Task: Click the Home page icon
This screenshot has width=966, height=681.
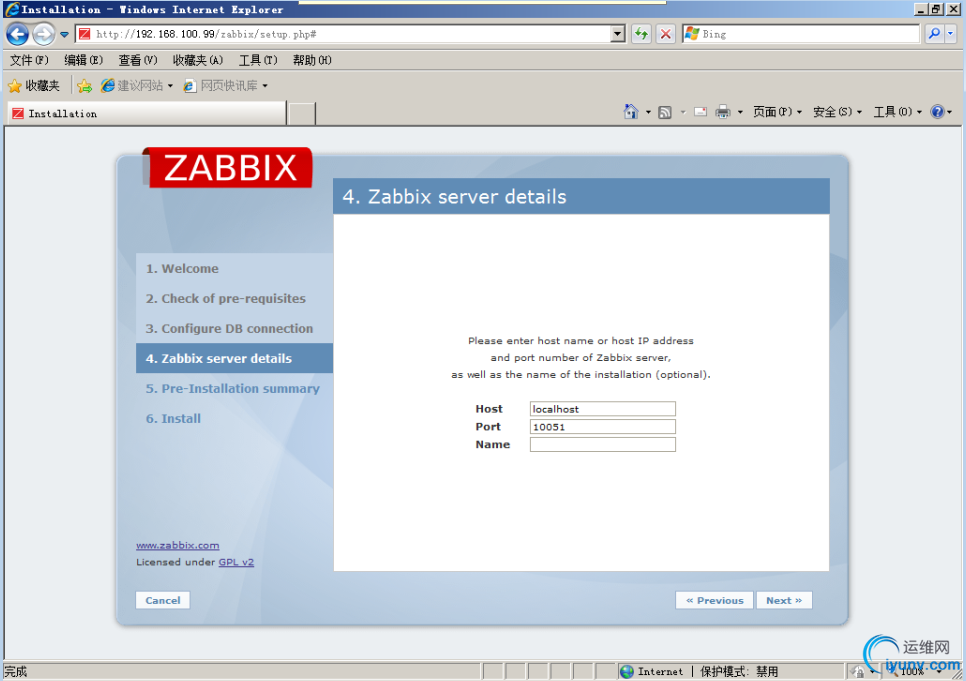Action: click(x=631, y=112)
